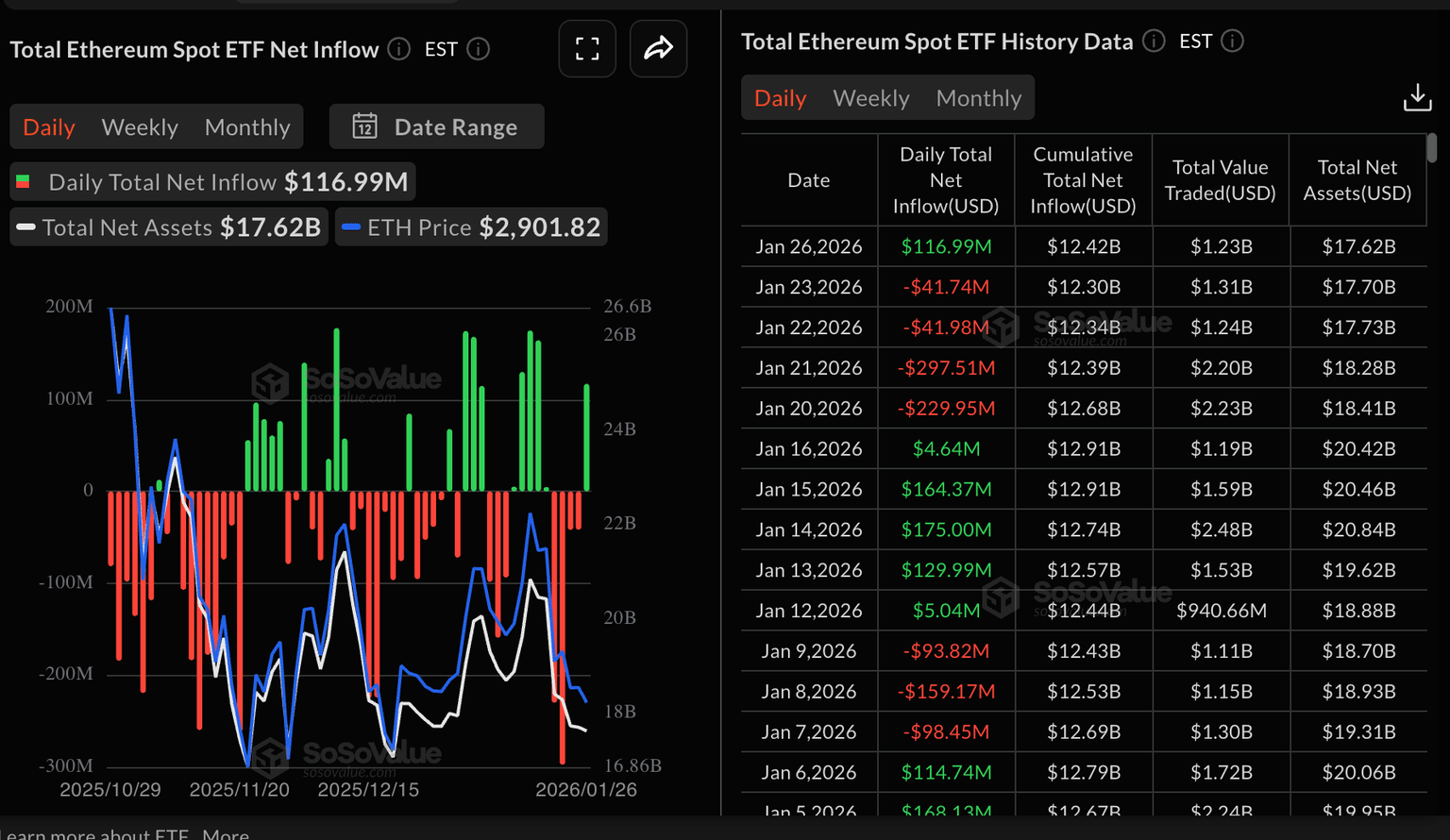Select Daily tab in history table

(780, 98)
